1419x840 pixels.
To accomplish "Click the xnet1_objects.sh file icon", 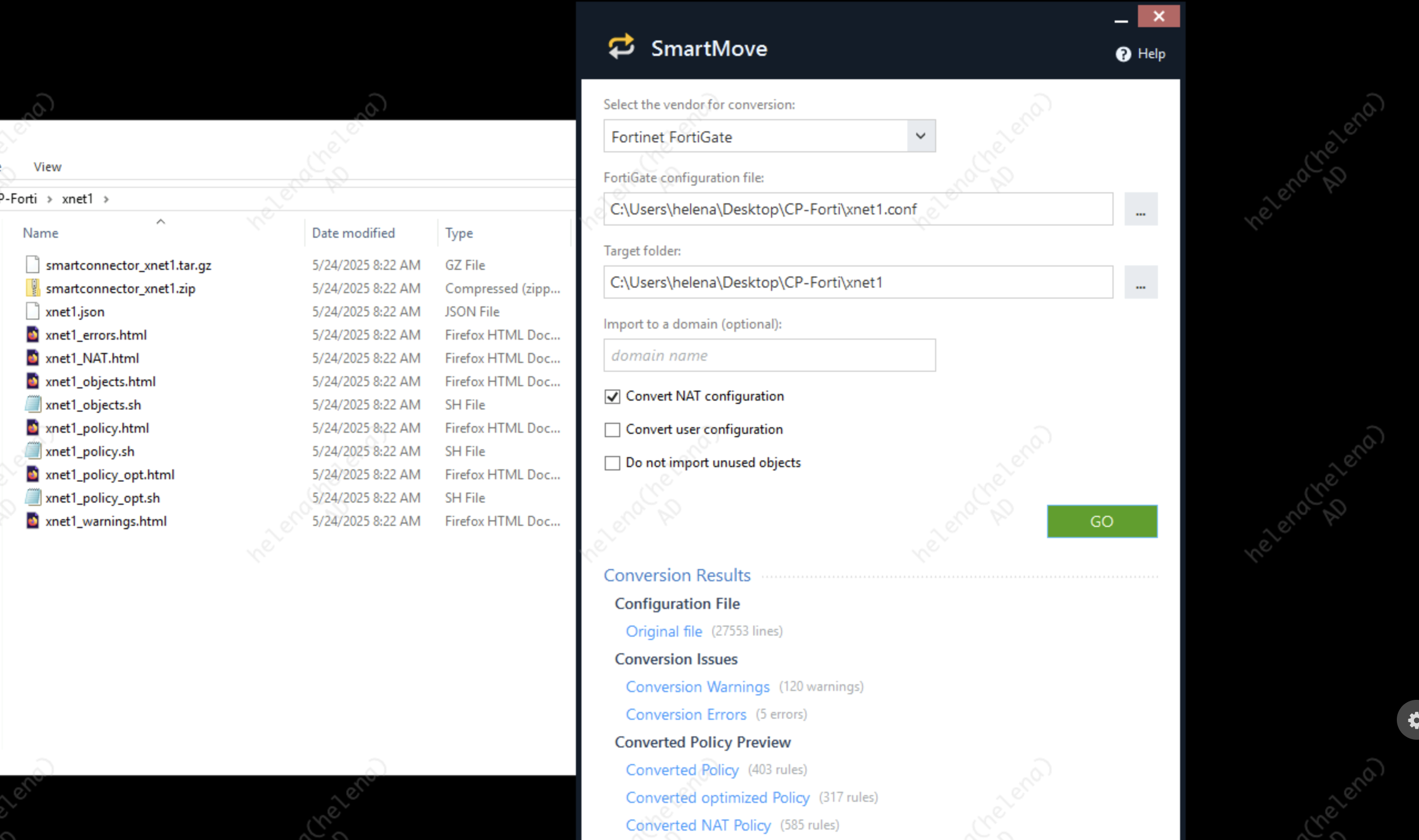I will click(x=33, y=404).
